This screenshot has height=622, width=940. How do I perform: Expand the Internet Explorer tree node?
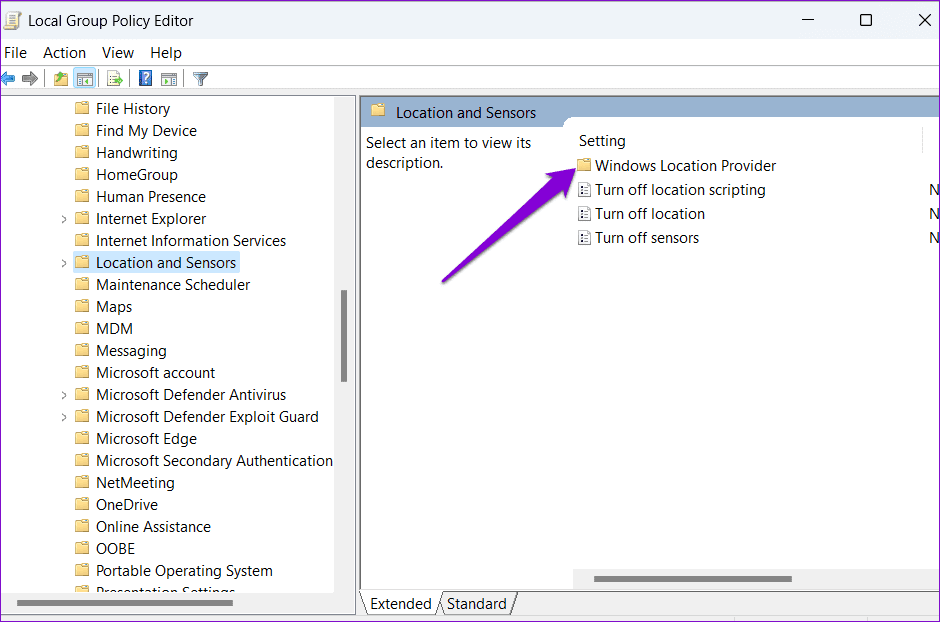tap(64, 219)
